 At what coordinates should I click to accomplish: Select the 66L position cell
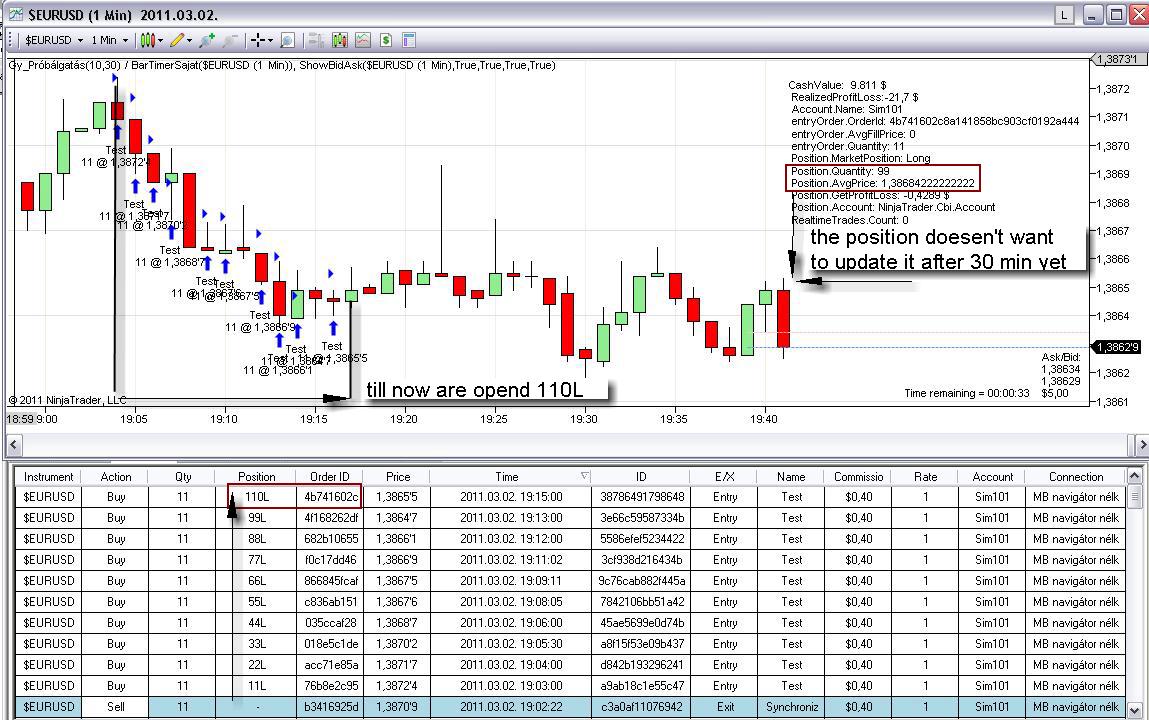click(256, 581)
